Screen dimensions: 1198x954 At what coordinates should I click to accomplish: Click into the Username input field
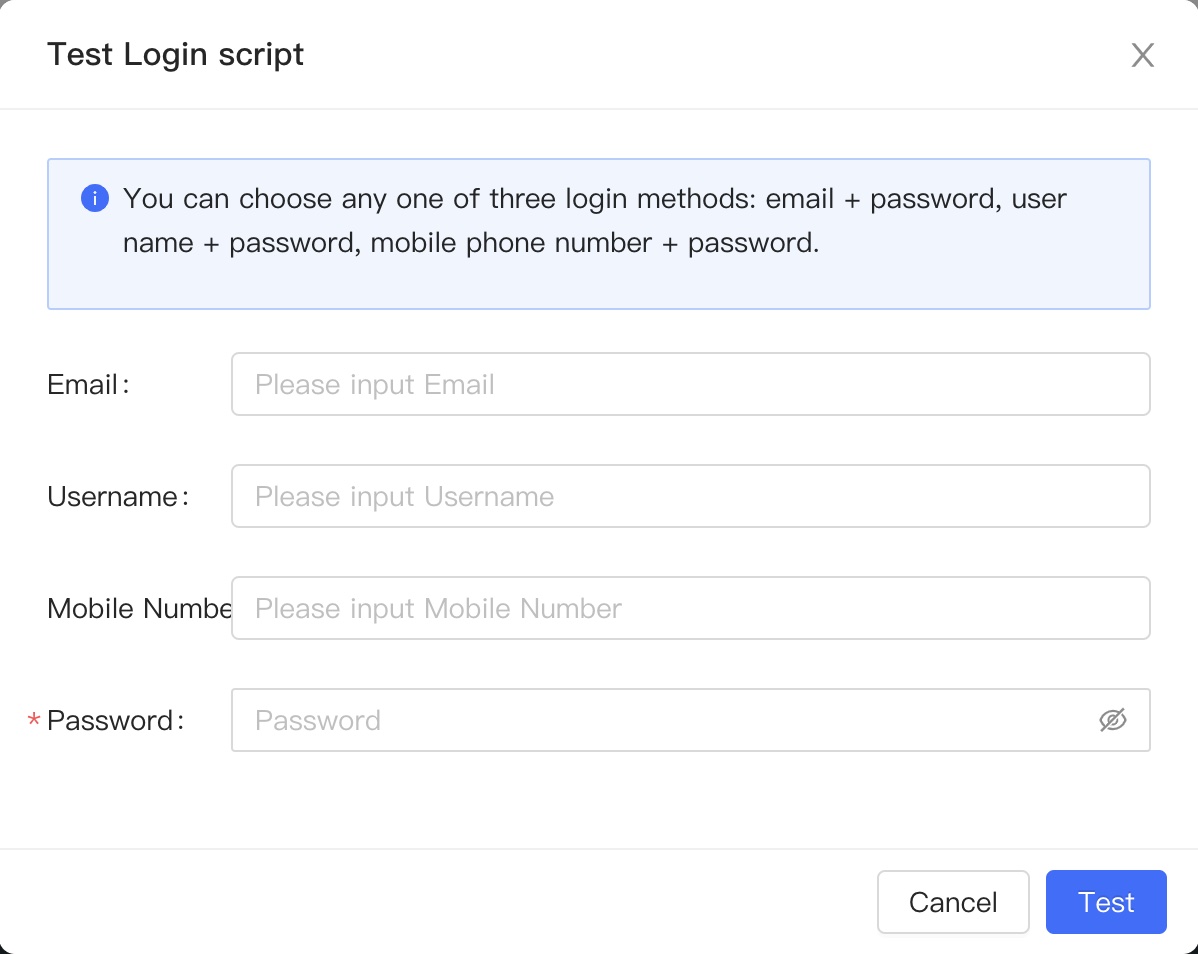click(690, 496)
